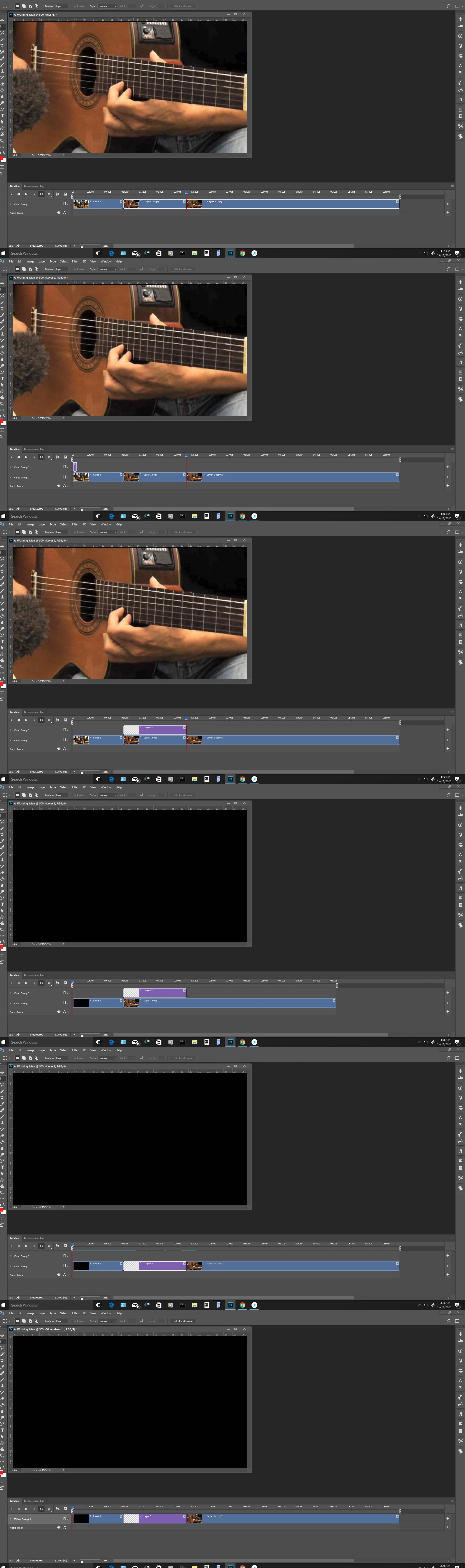Image resolution: width=465 pixels, height=1568 pixels.
Task: Open Chrome from the 10:07 AM taskbar
Action: pos(242,253)
